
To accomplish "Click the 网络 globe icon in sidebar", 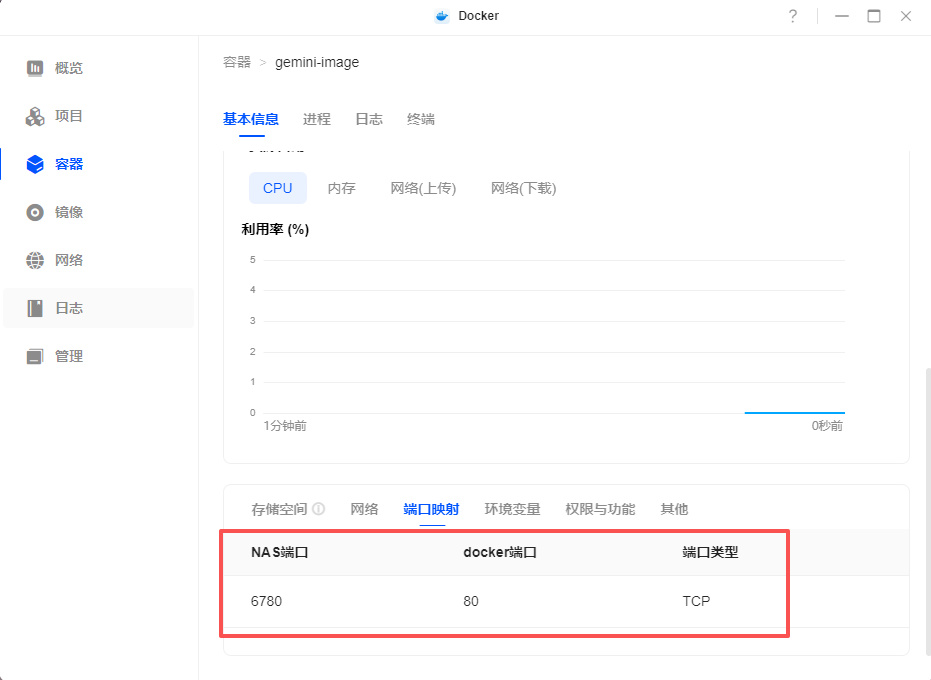I will [x=35, y=260].
